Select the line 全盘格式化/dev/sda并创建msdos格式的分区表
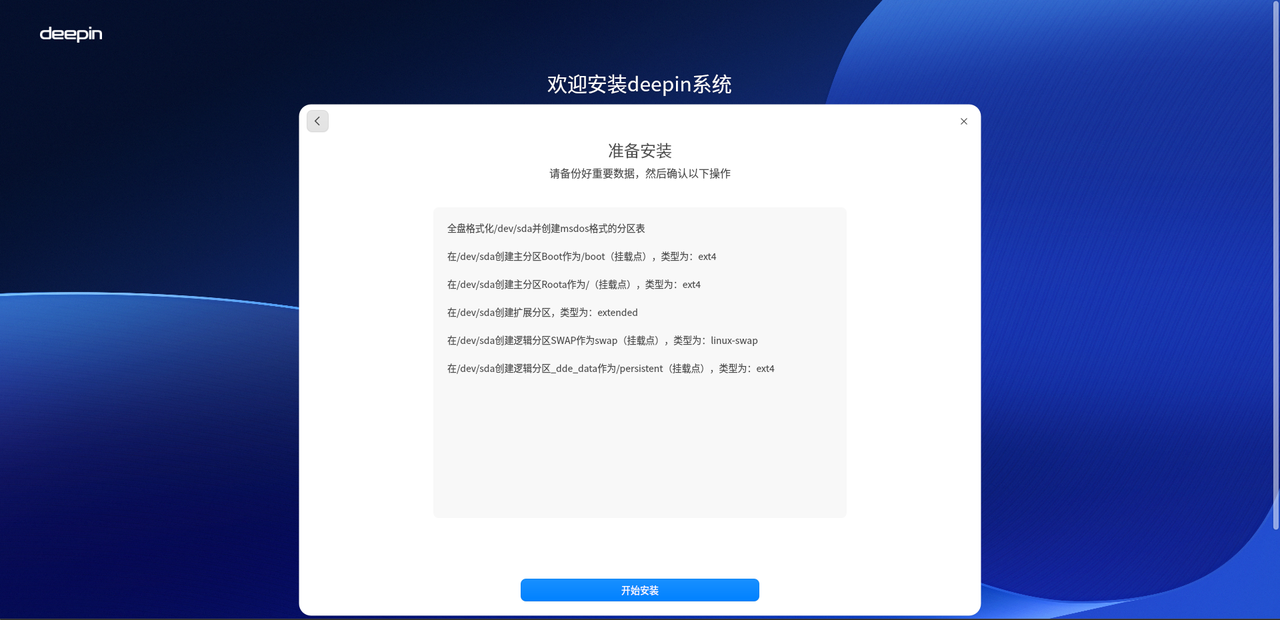1280x620 pixels. 546,229
